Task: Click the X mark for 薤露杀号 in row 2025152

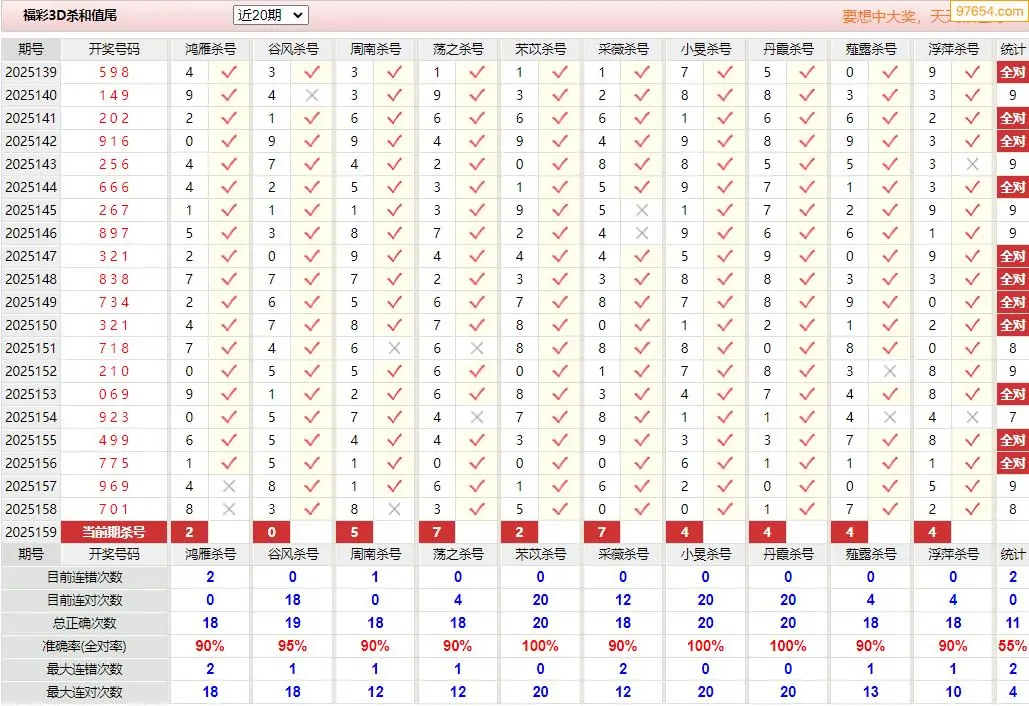Action: pos(890,371)
